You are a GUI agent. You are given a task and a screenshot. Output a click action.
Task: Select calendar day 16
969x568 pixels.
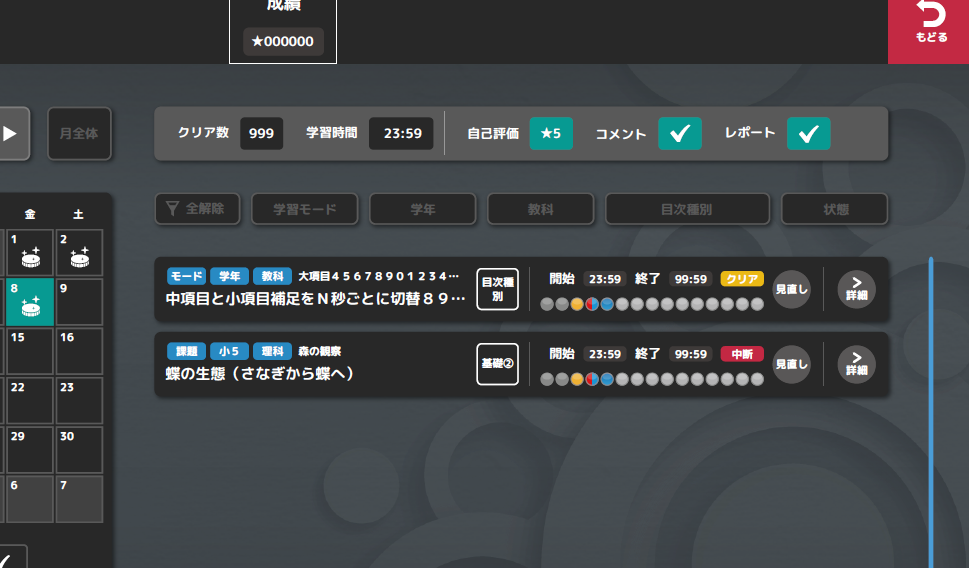point(79,351)
